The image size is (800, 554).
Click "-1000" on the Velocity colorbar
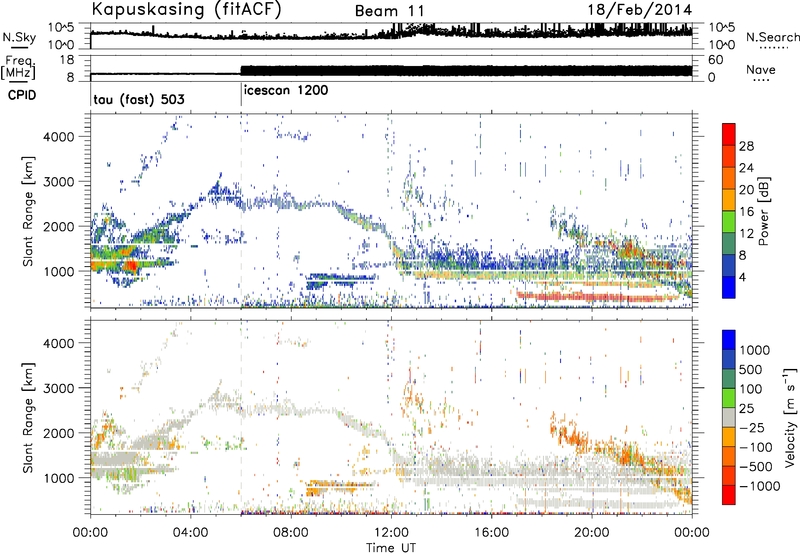click(x=760, y=486)
